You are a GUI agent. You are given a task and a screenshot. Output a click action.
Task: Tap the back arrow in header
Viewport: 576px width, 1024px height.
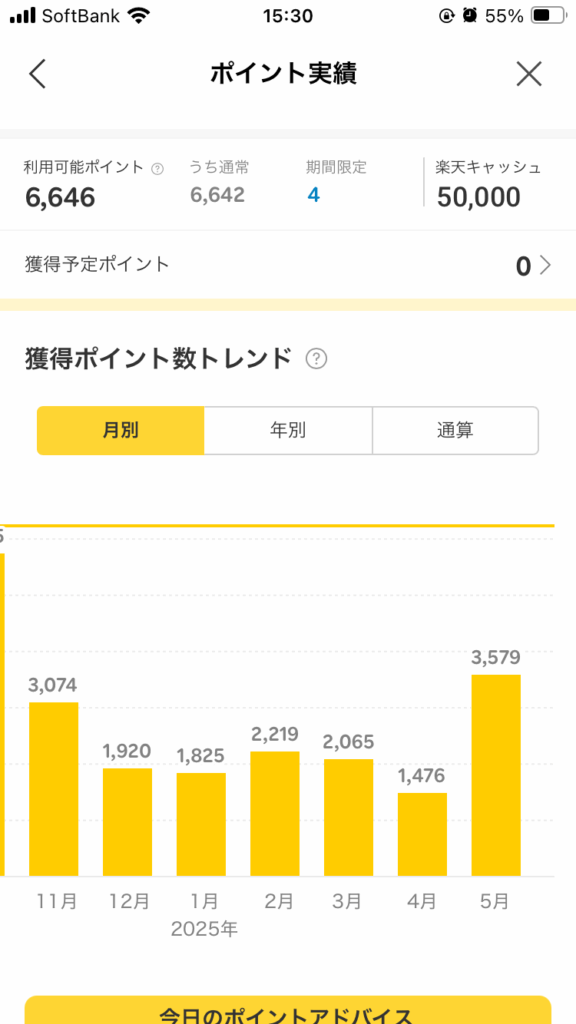click(x=38, y=74)
